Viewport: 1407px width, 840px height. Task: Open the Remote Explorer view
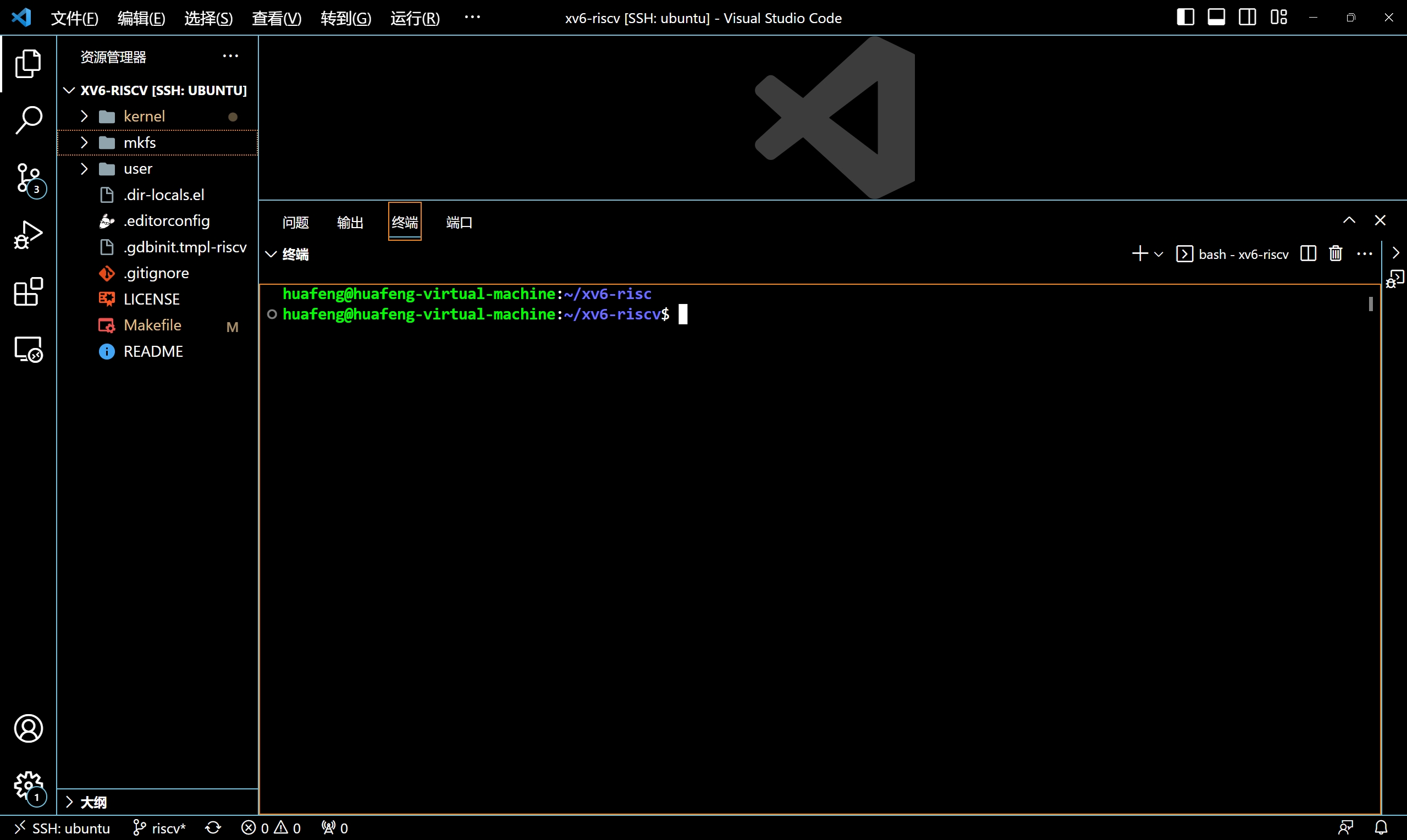[x=28, y=349]
